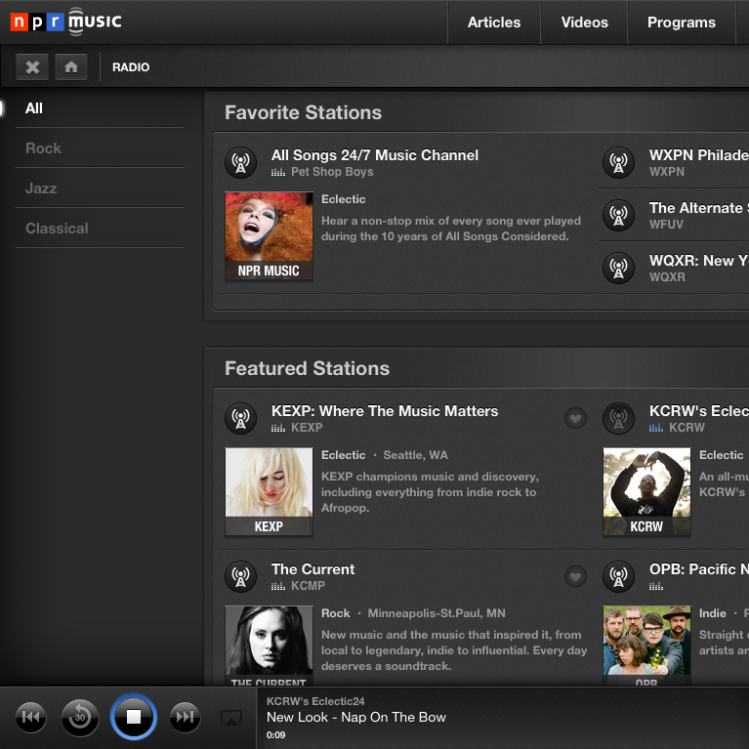
Task: Open The Current station thumbnail
Action: [269, 645]
